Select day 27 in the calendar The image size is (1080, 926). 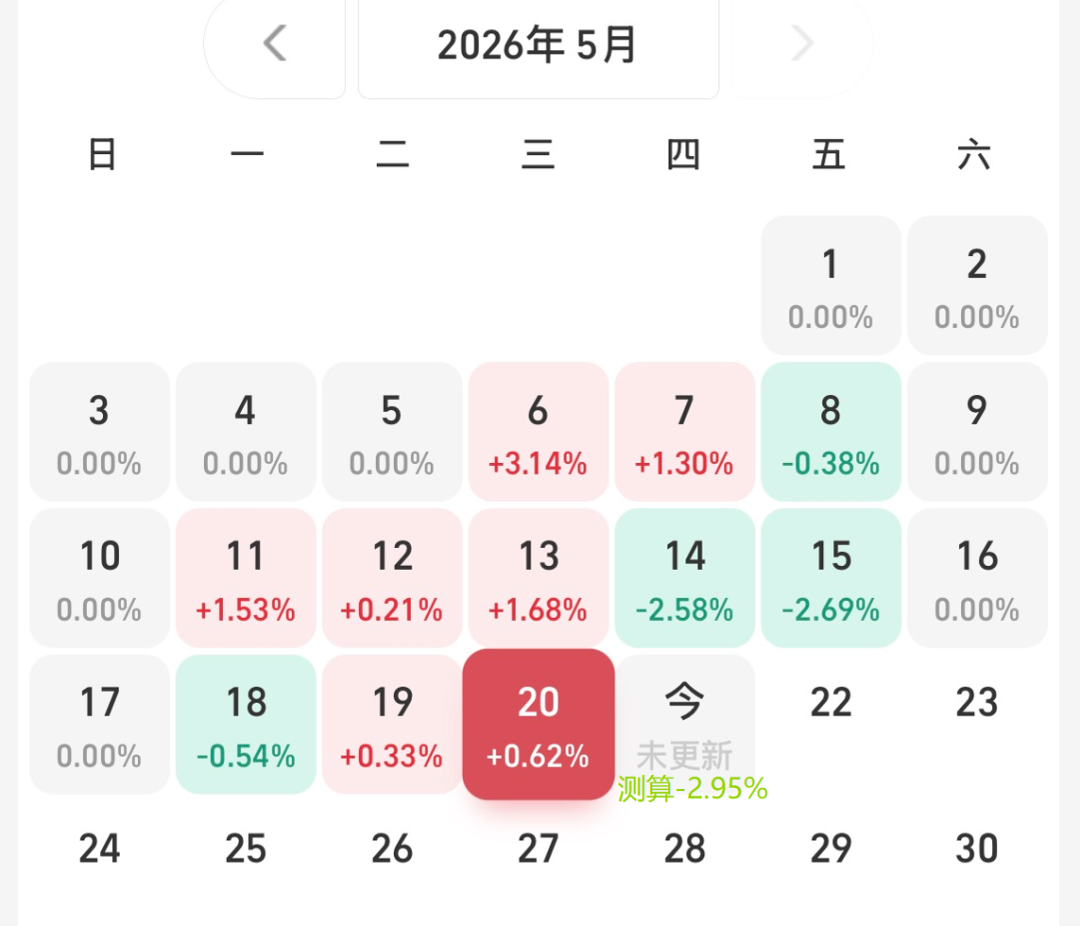click(x=539, y=849)
